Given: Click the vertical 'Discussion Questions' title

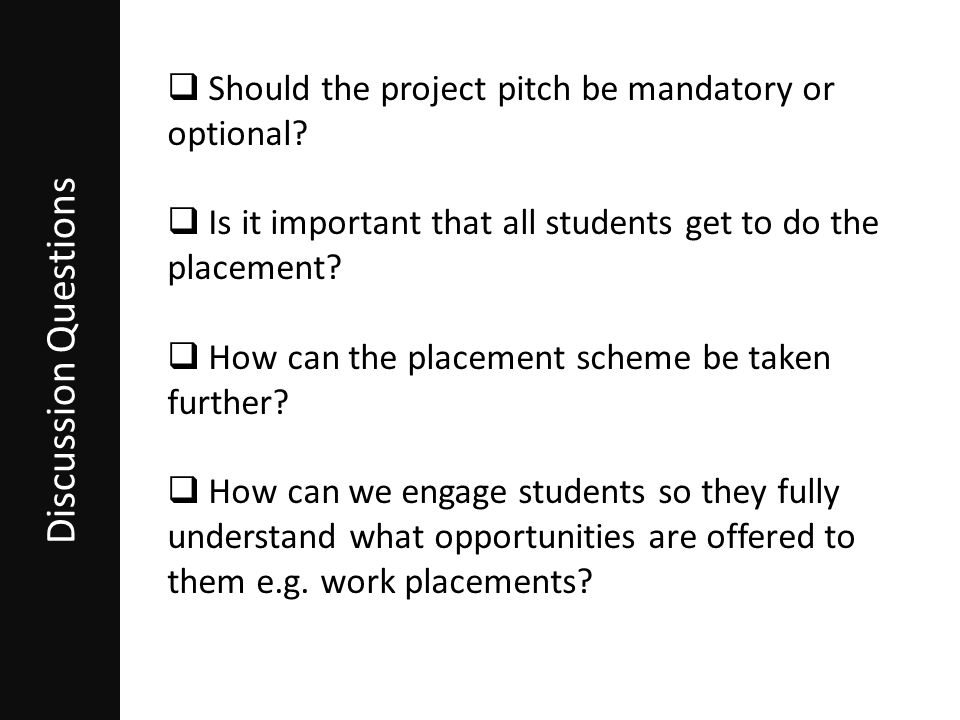Looking at the screenshot, I should point(61,360).
